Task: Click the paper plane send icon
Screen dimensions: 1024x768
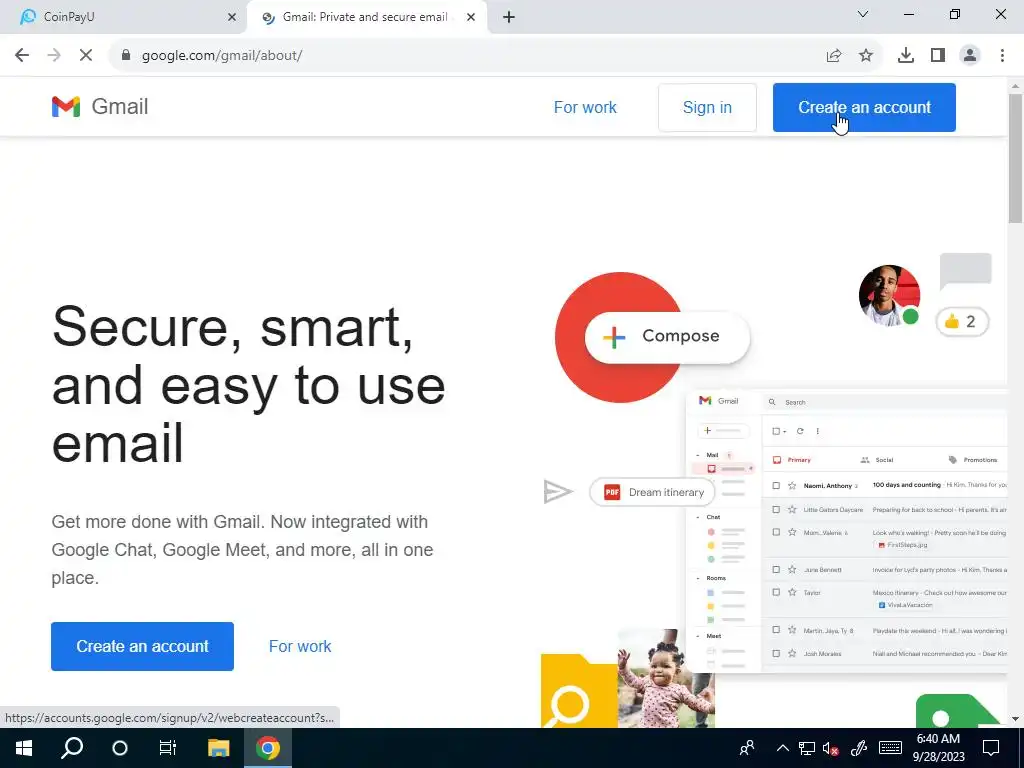Action: tap(558, 492)
